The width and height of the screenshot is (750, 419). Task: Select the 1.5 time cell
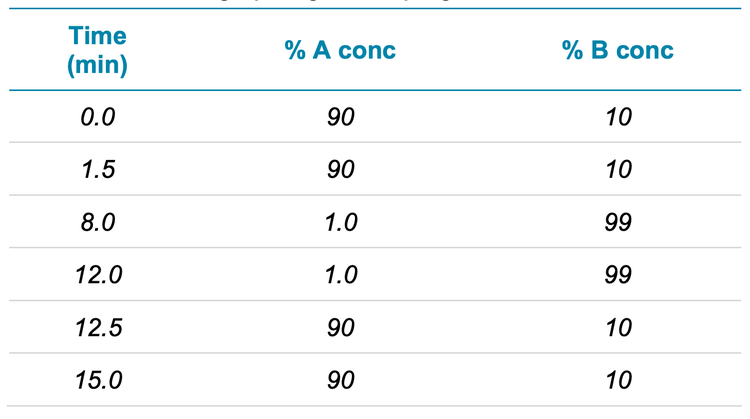pyautogui.click(x=98, y=169)
